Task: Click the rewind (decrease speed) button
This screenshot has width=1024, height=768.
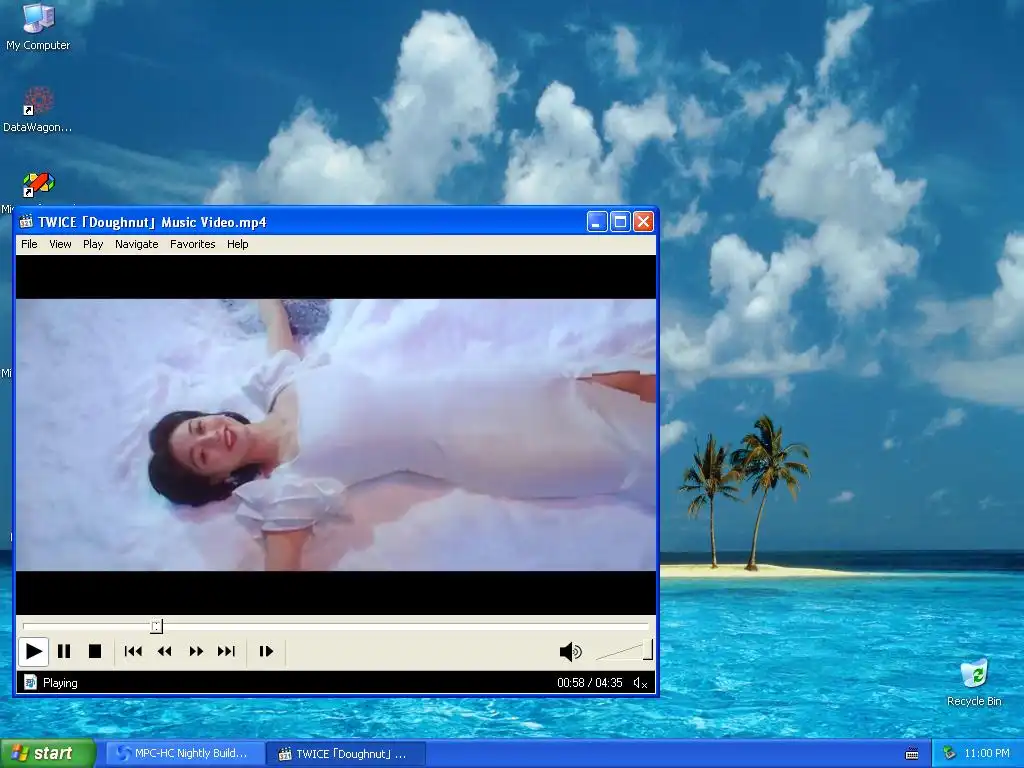Action: point(165,651)
